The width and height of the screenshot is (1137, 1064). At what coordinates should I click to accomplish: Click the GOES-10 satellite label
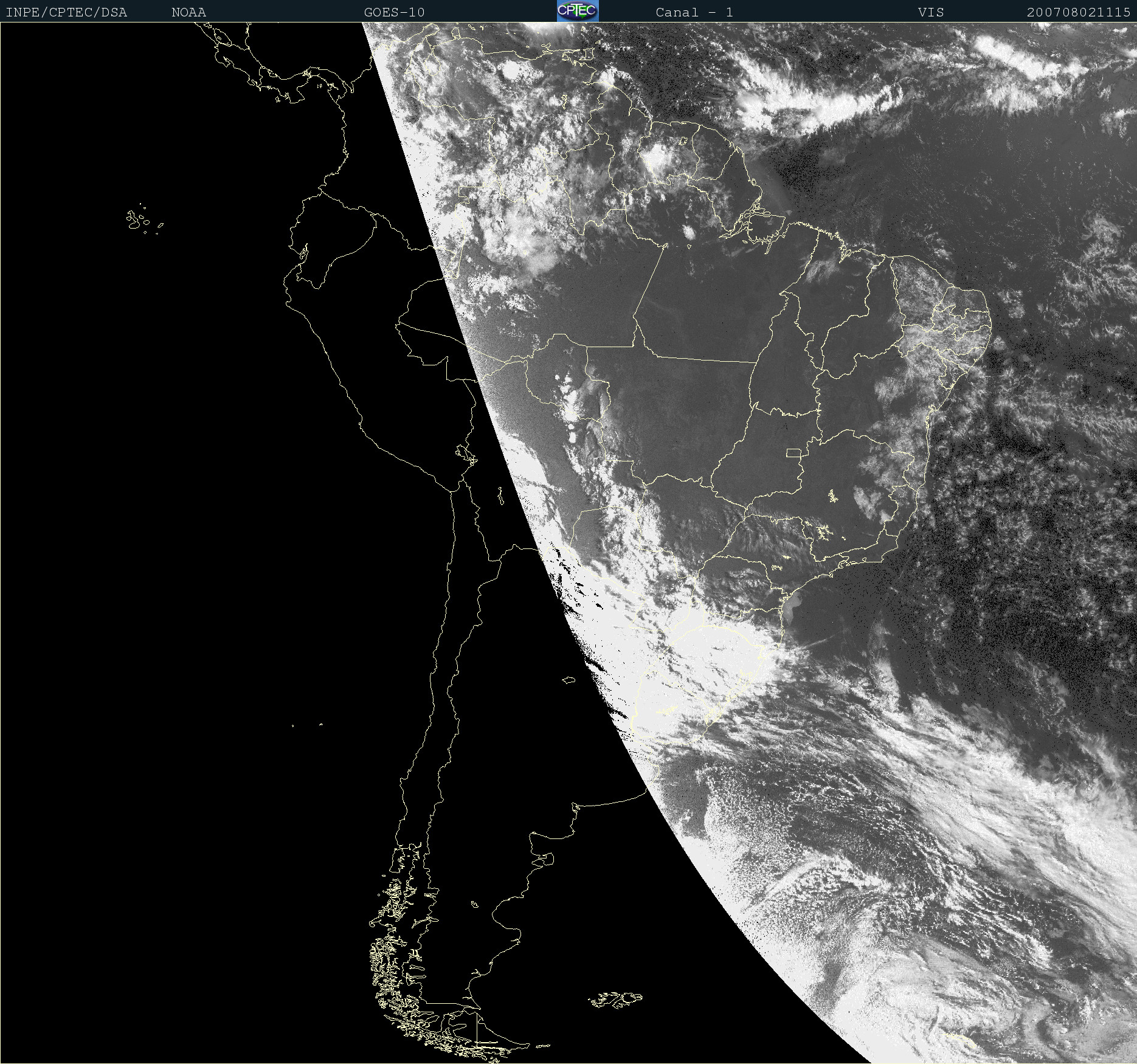coord(394,12)
